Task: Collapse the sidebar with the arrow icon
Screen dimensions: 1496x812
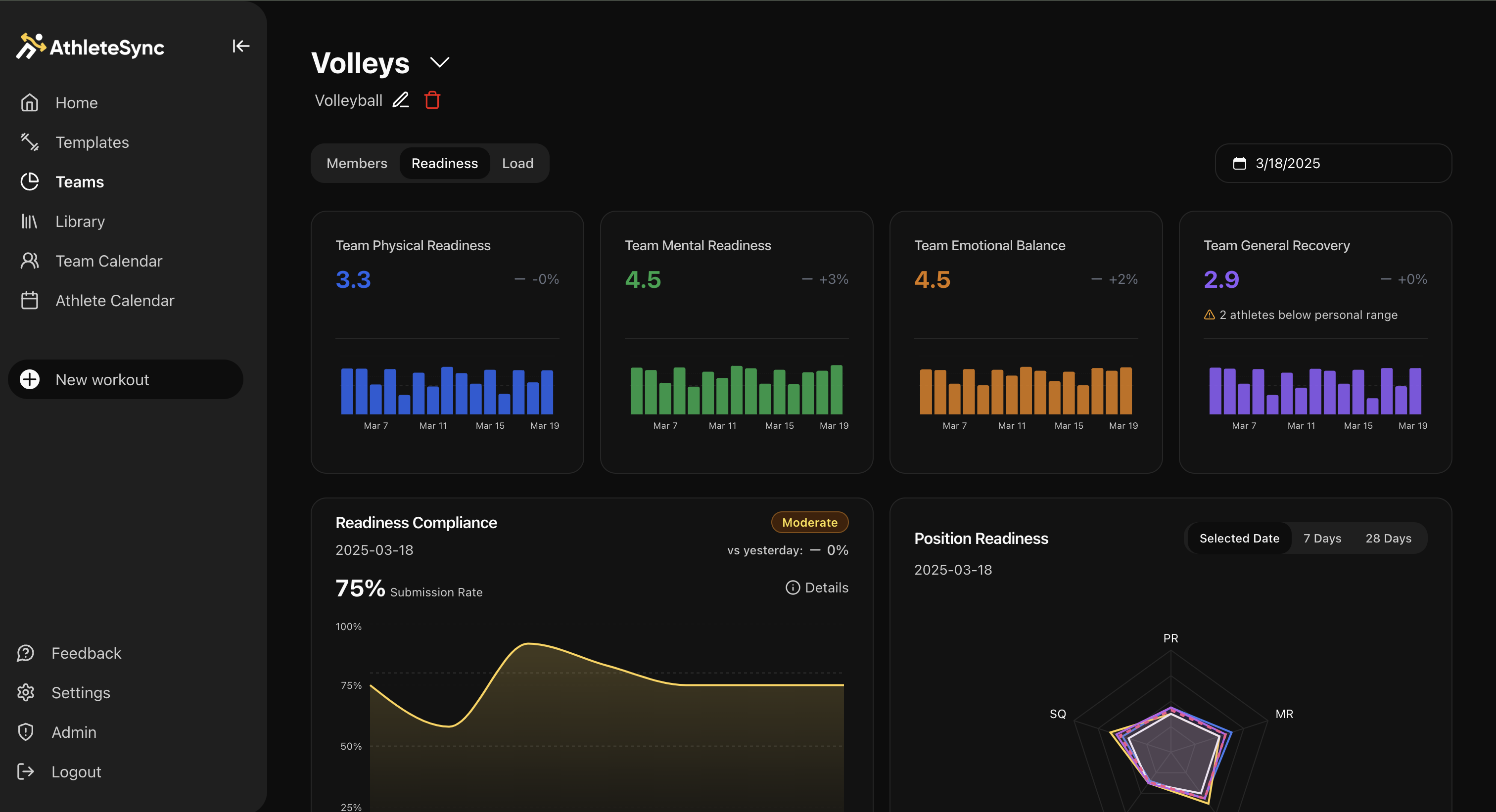Action: pos(240,46)
